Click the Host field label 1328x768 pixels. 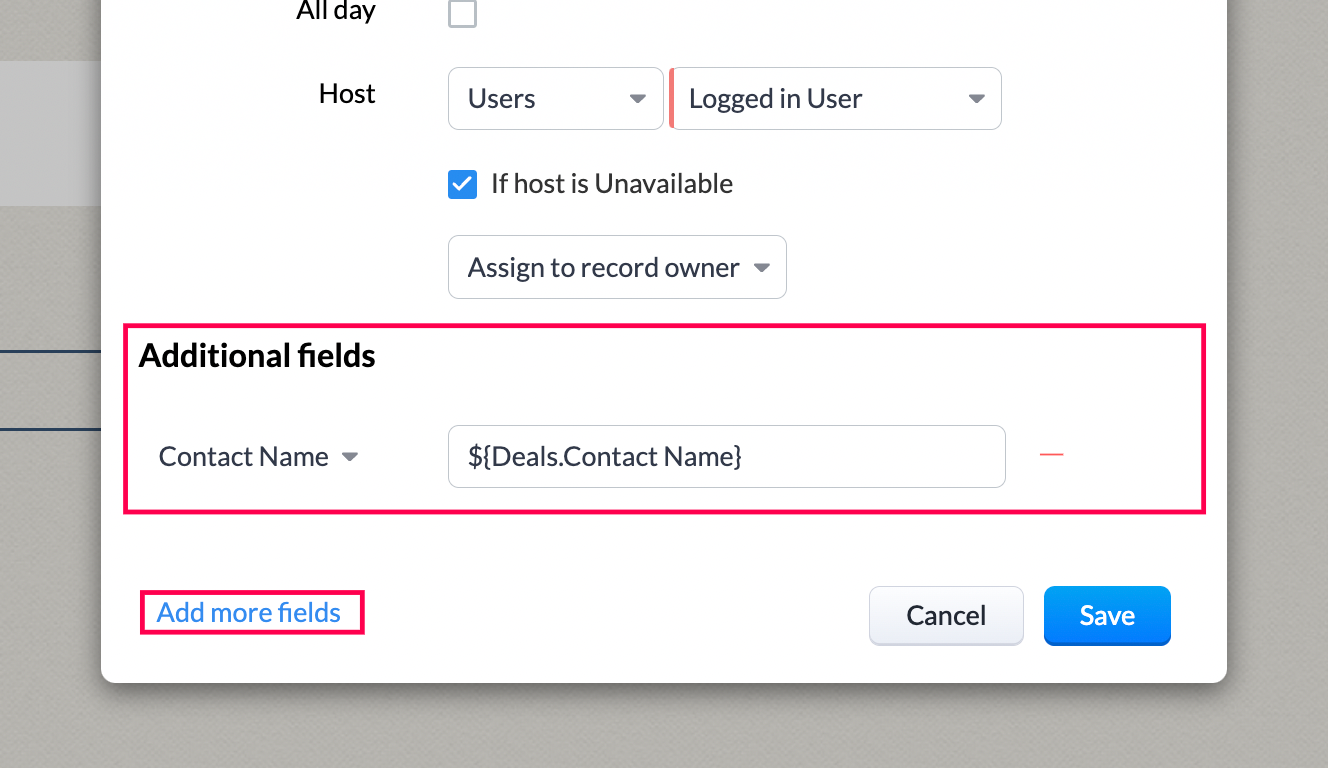tap(347, 94)
